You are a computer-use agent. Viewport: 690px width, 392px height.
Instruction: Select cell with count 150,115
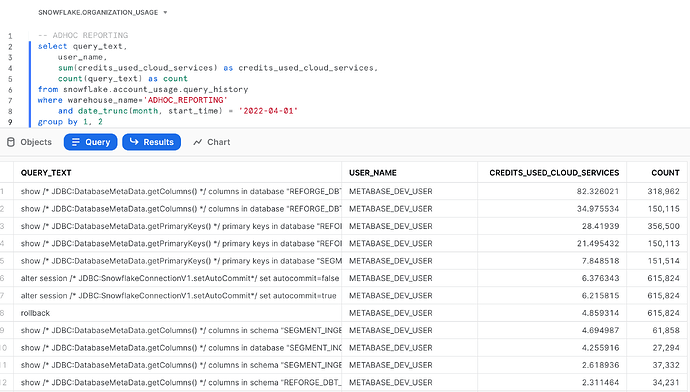click(x=657, y=209)
